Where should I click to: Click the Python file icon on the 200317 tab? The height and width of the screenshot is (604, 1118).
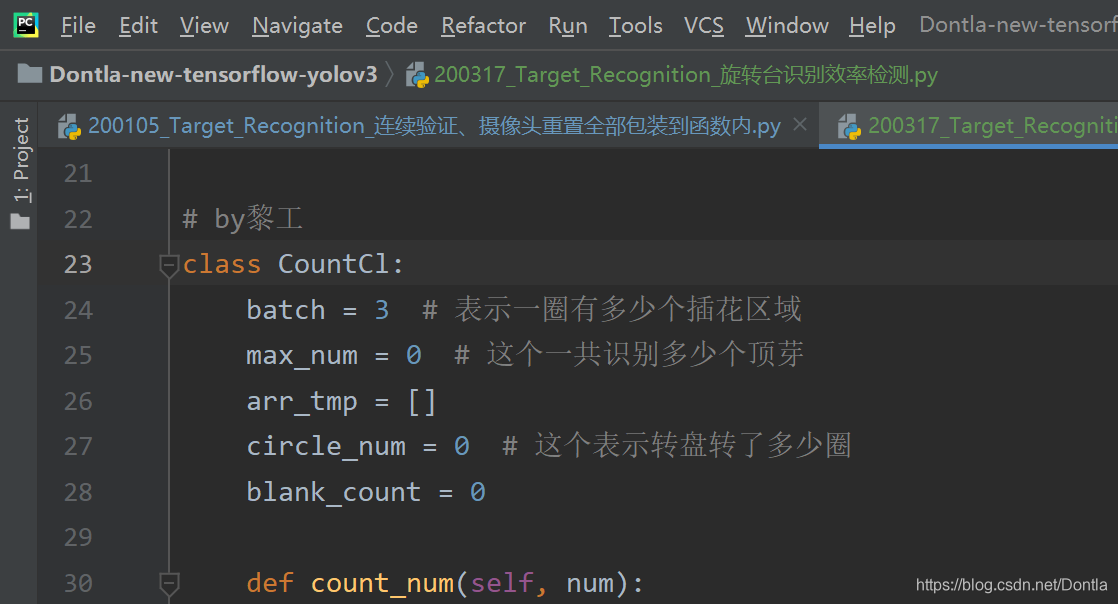(x=851, y=125)
